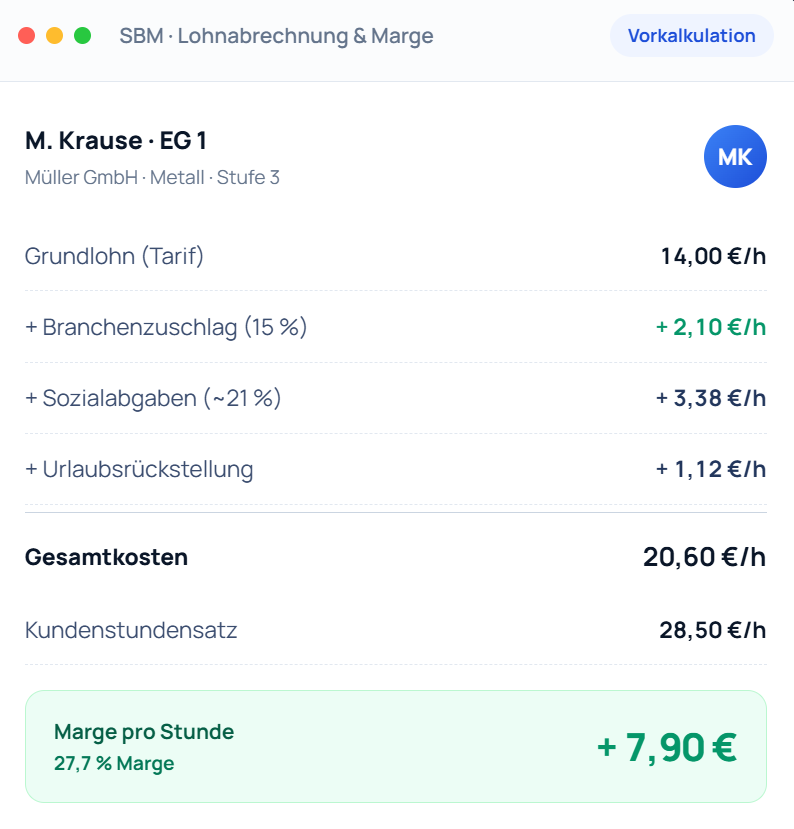Image resolution: width=794 pixels, height=829 pixels.
Task: Click the 14,00 €/h base wage value
Action: (713, 256)
